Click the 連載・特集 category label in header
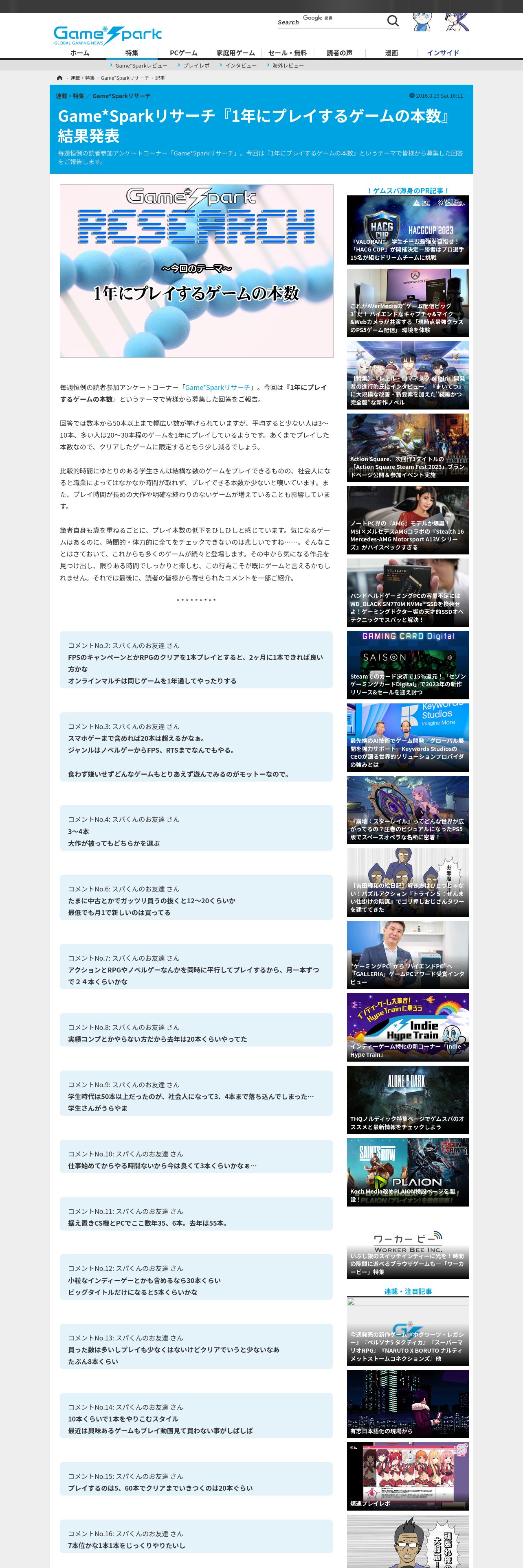Image resolution: width=523 pixels, height=1568 pixels. (70, 96)
